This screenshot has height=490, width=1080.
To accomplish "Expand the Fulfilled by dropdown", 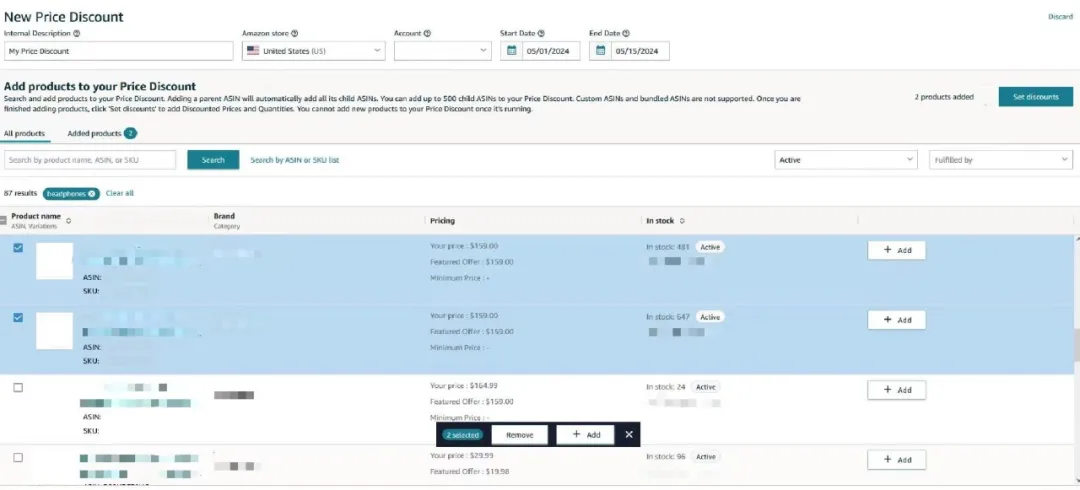I will click(1000, 160).
